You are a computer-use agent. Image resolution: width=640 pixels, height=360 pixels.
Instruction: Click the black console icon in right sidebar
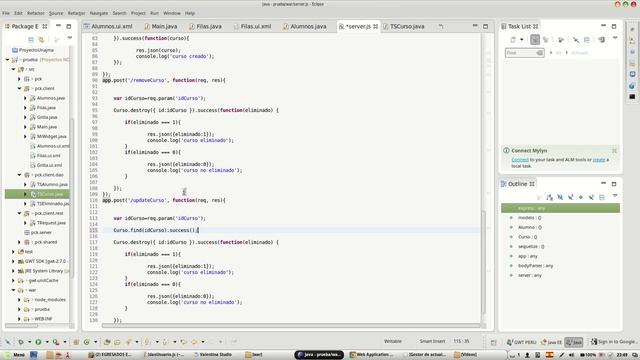[x=632, y=97]
